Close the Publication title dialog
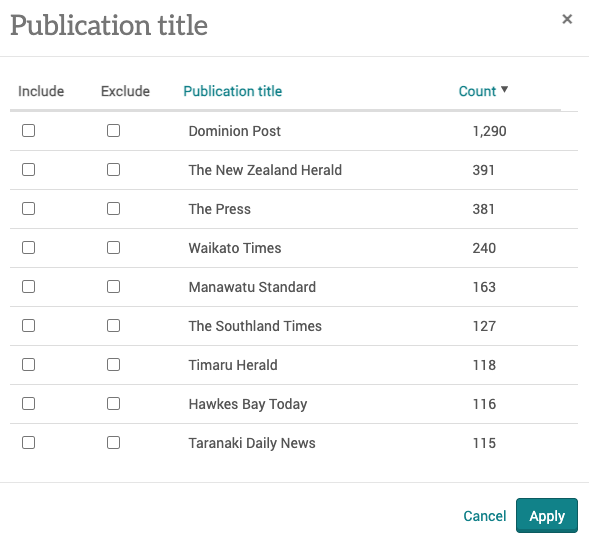The image size is (589, 544). pyautogui.click(x=567, y=19)
